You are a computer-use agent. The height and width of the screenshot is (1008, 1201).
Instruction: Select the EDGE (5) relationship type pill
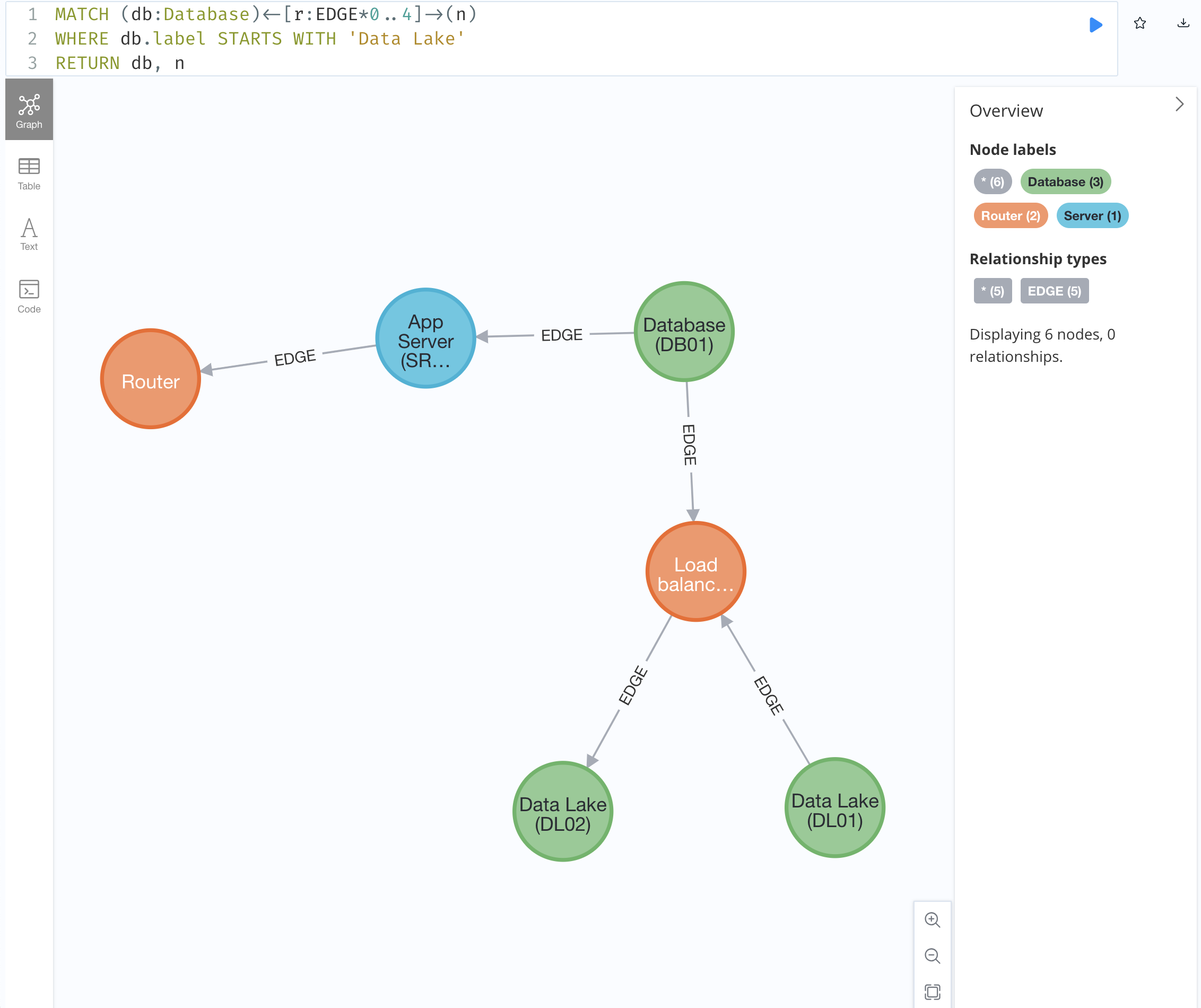(x=1054, y=291)
